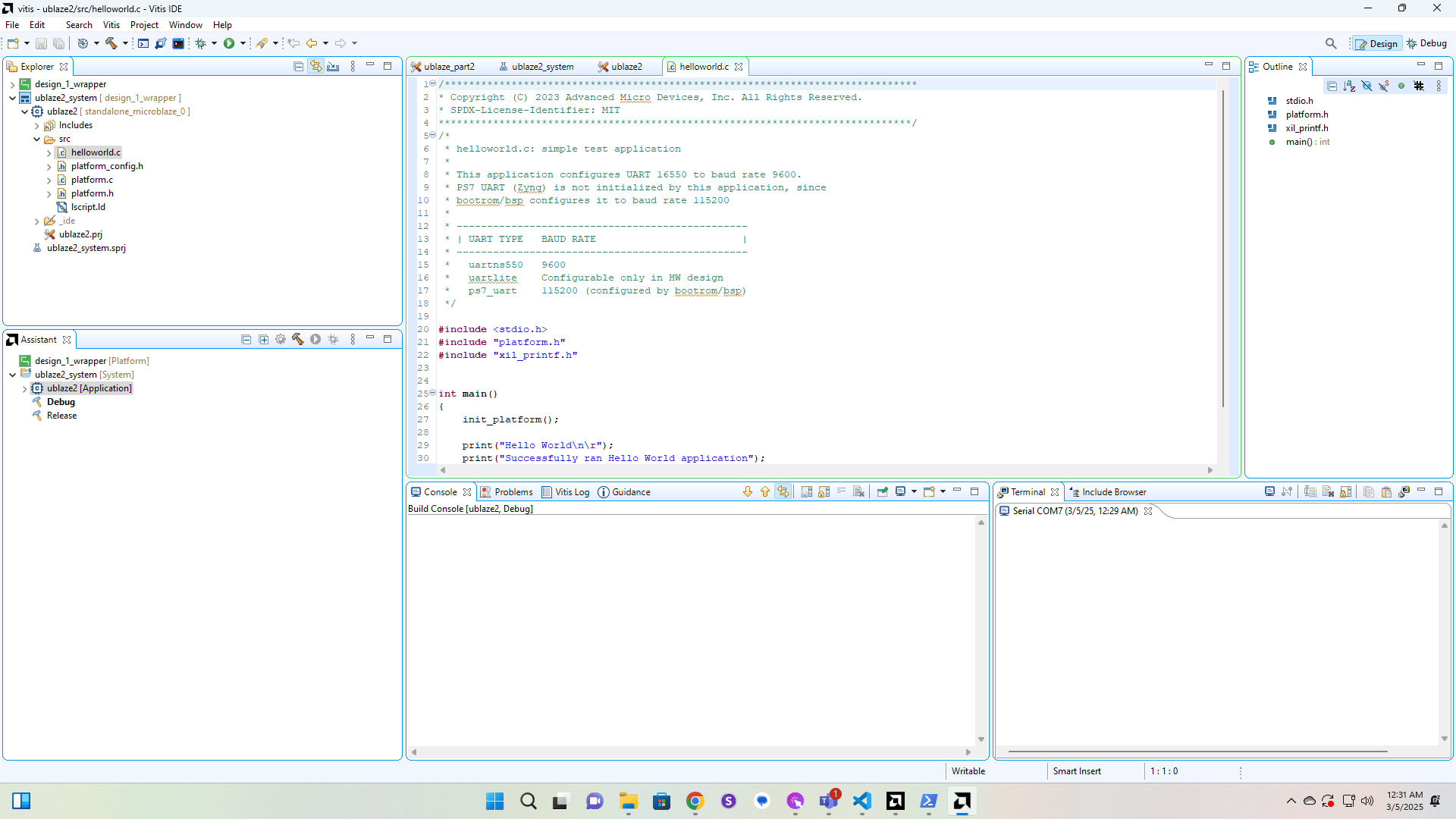Open launch terminal icon in Terminal panel
Viewport: 1456px width, 819px height.
tap(1269, 492)
